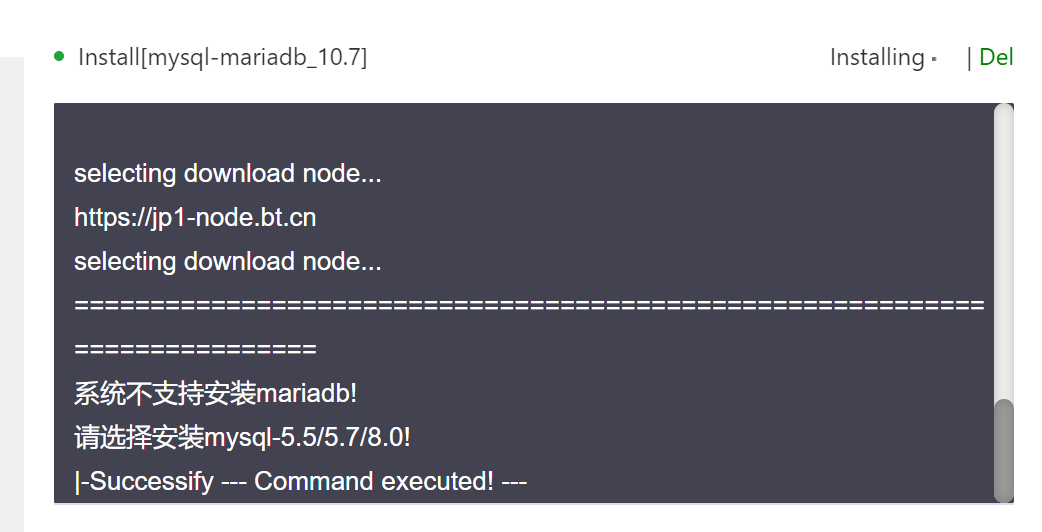
Task: Grab the log panel scrollbar thumb
Action: click(1003, 449)
